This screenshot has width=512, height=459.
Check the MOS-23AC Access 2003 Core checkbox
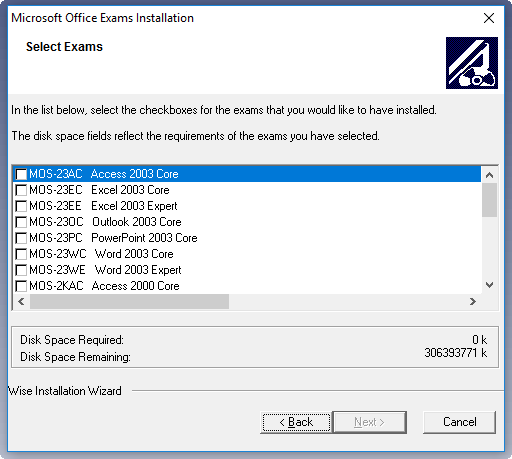tap(21, 174)
